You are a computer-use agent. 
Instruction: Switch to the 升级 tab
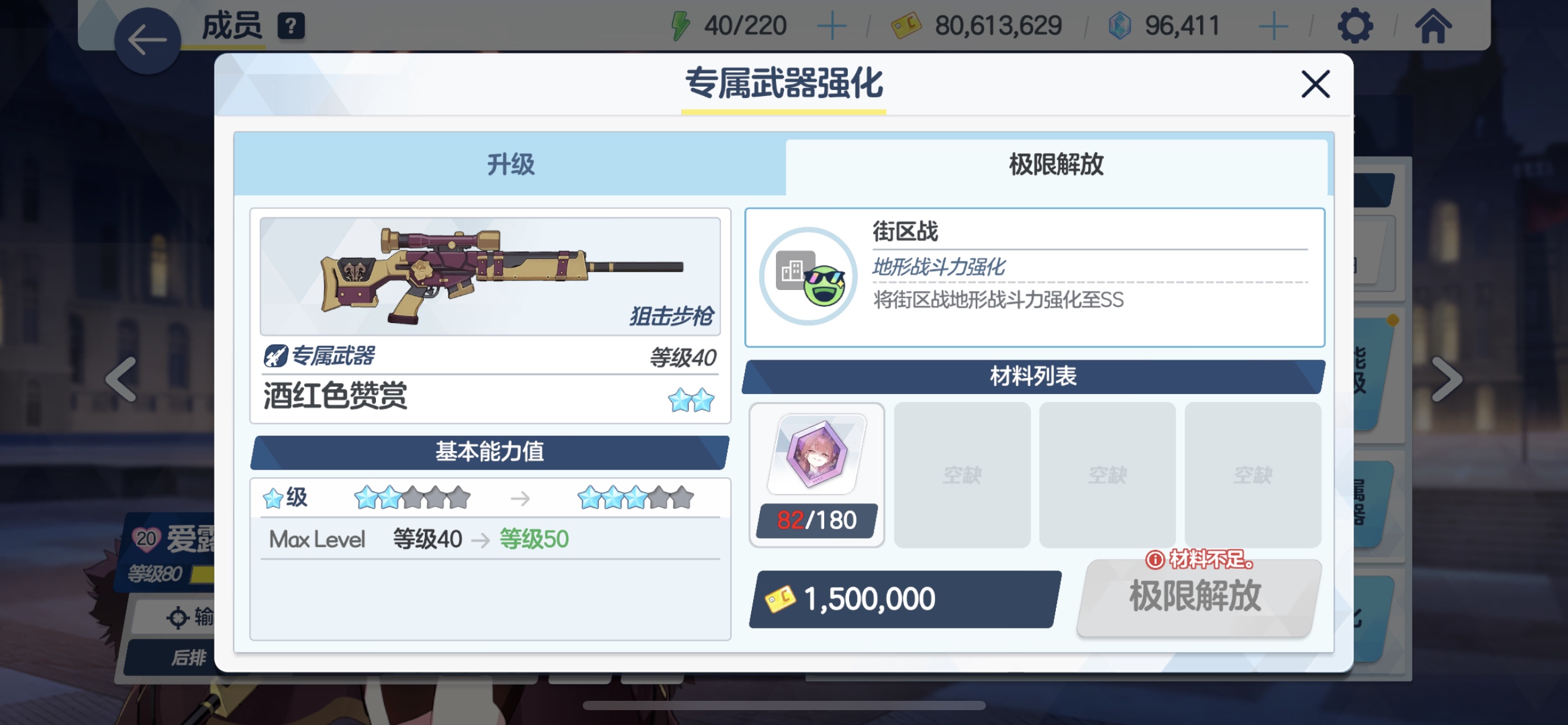510,164
